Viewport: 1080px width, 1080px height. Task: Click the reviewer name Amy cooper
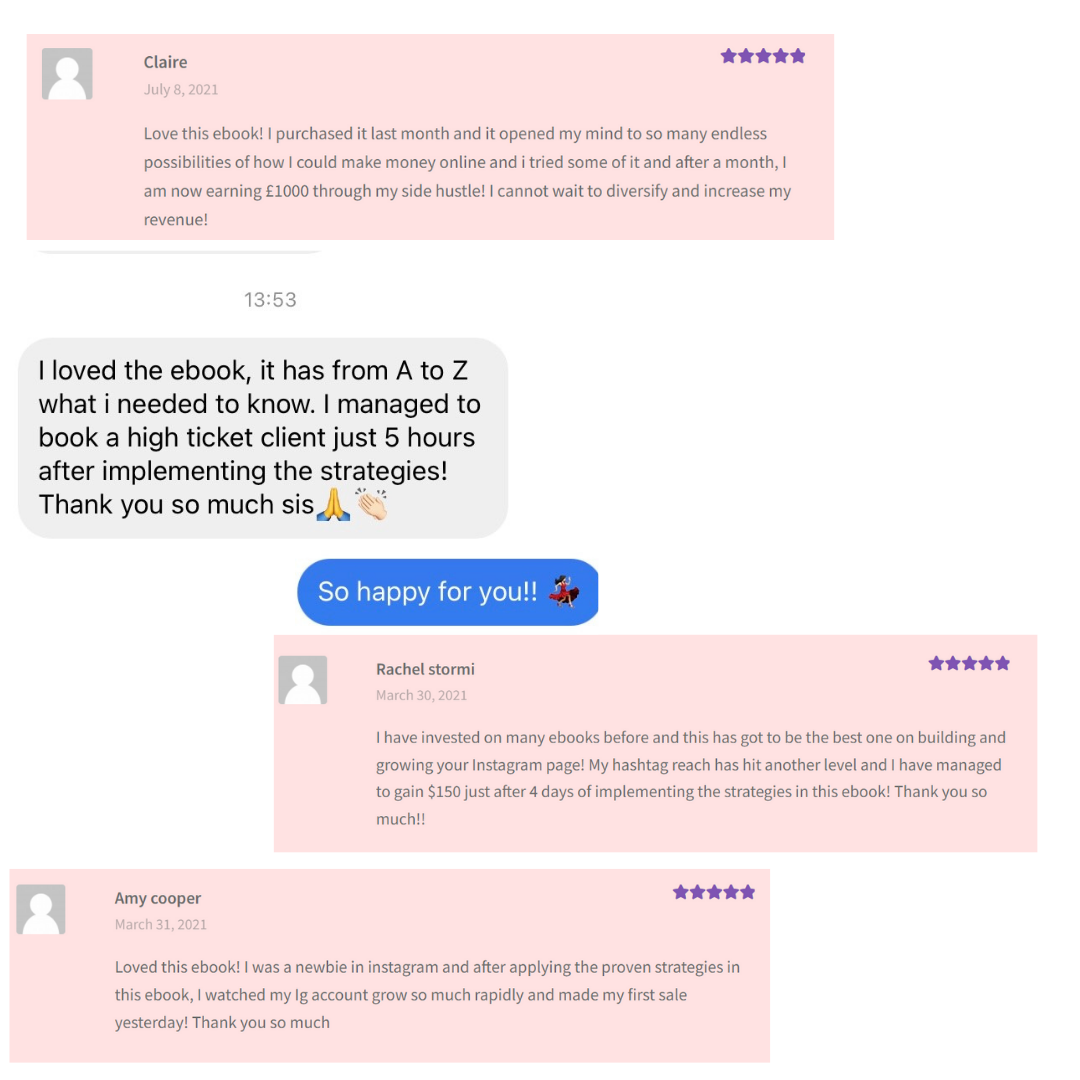[158, 898]
